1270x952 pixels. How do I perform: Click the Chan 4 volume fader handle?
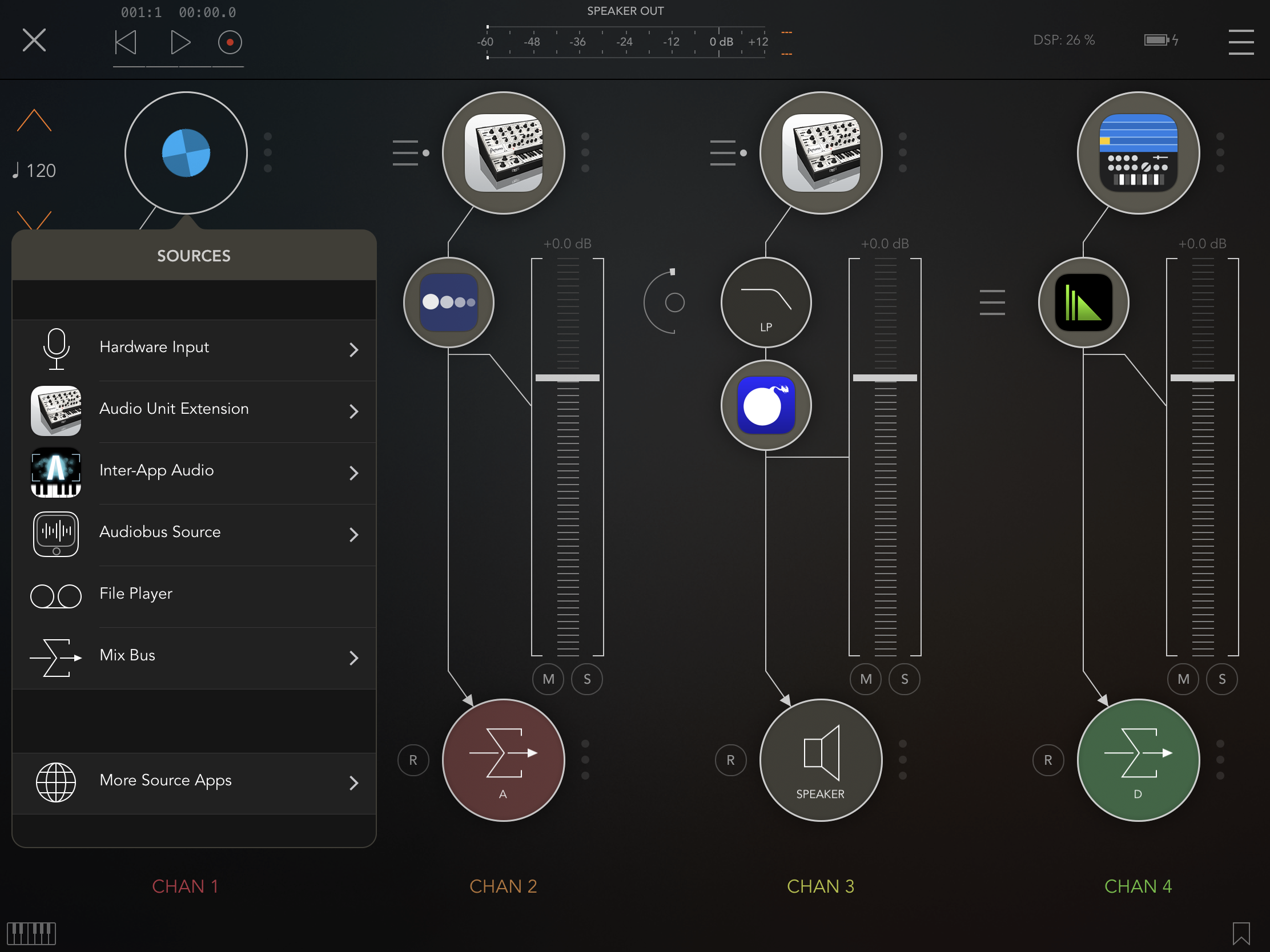point(1201,378)
